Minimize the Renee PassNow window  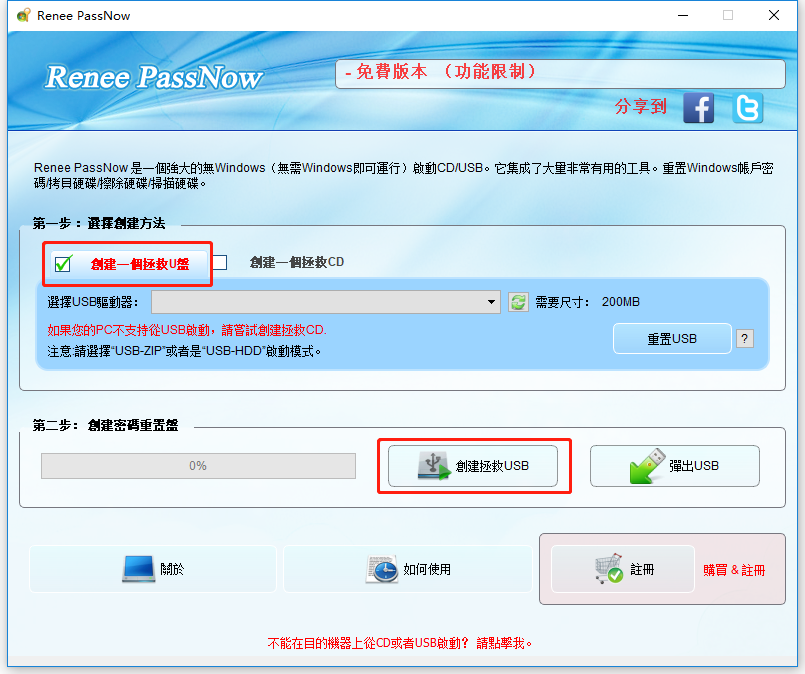pos(683,15)
